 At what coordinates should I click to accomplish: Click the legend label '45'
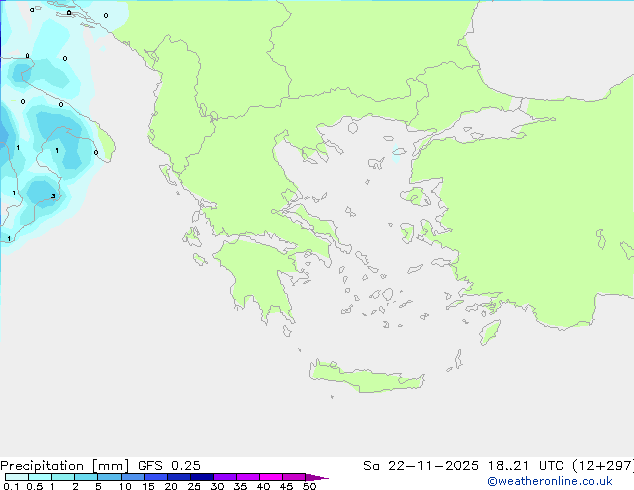click(286, 486)
